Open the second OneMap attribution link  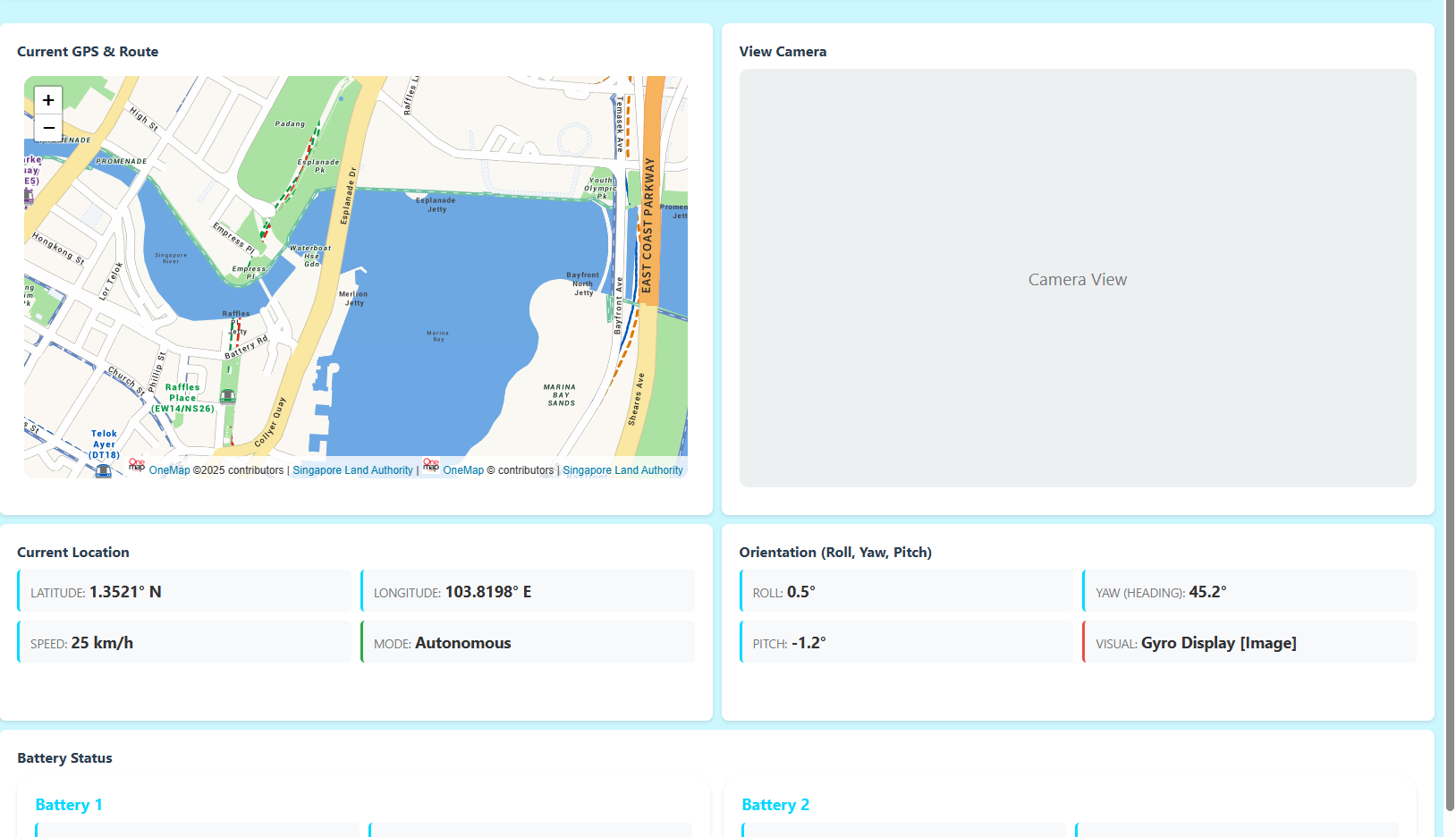coord(463,470)
